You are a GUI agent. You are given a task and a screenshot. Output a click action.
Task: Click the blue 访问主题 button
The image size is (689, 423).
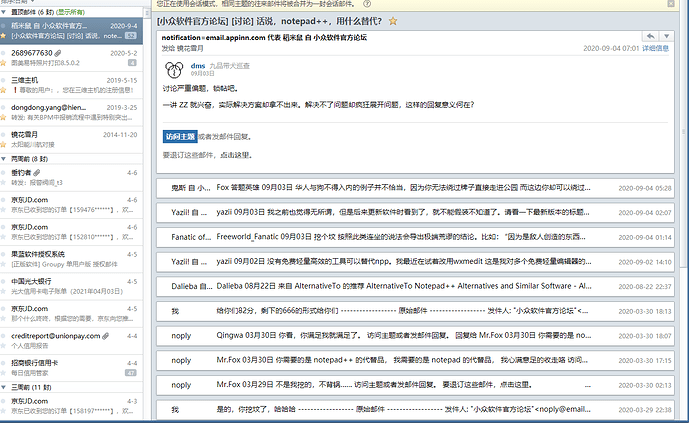180,137
